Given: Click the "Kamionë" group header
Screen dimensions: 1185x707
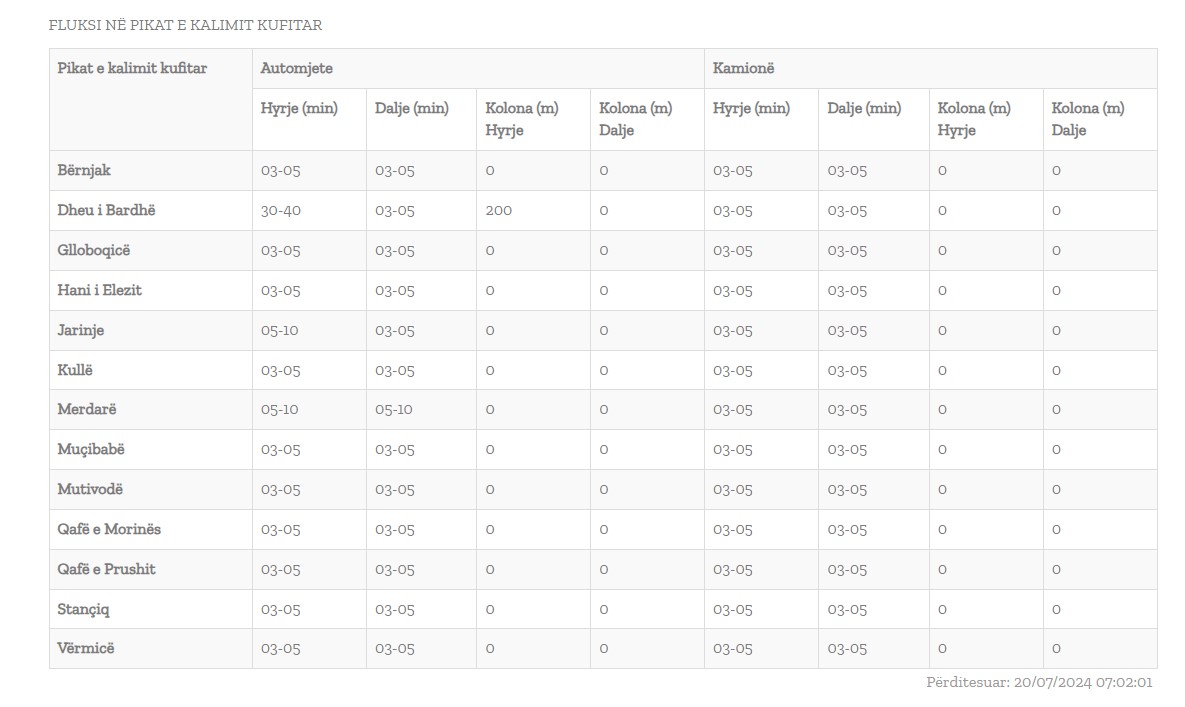Looking at the screenshot, I should pyautogui.click(x=743, y=68).
